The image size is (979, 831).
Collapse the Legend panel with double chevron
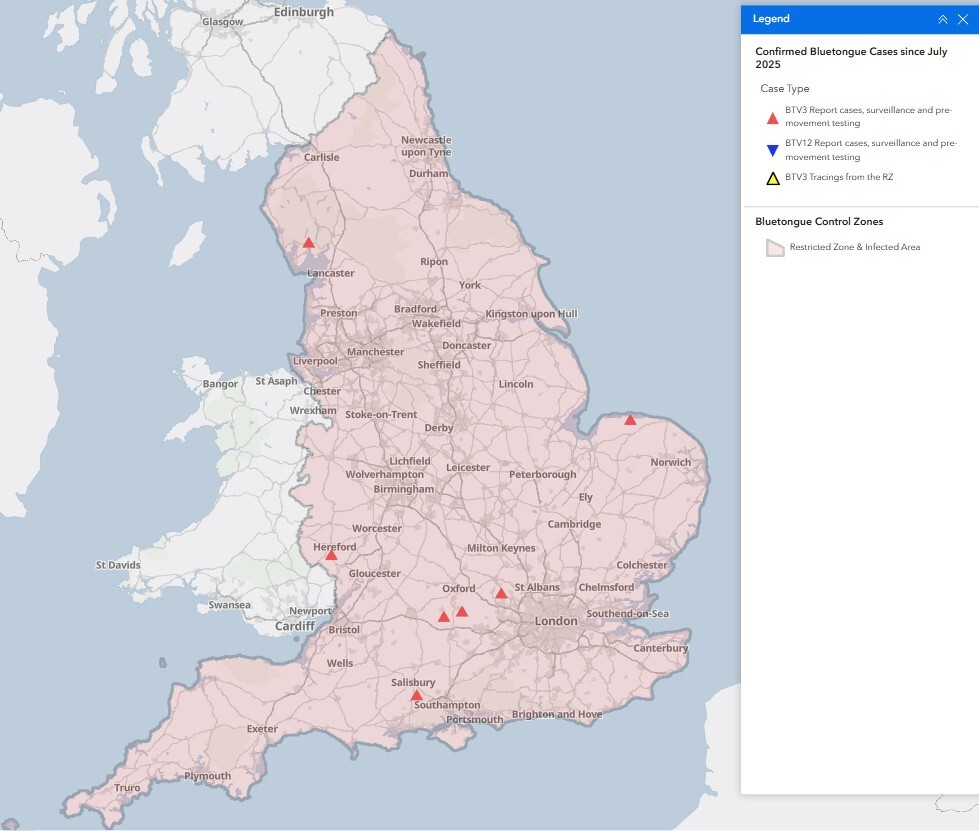(942, 19)
